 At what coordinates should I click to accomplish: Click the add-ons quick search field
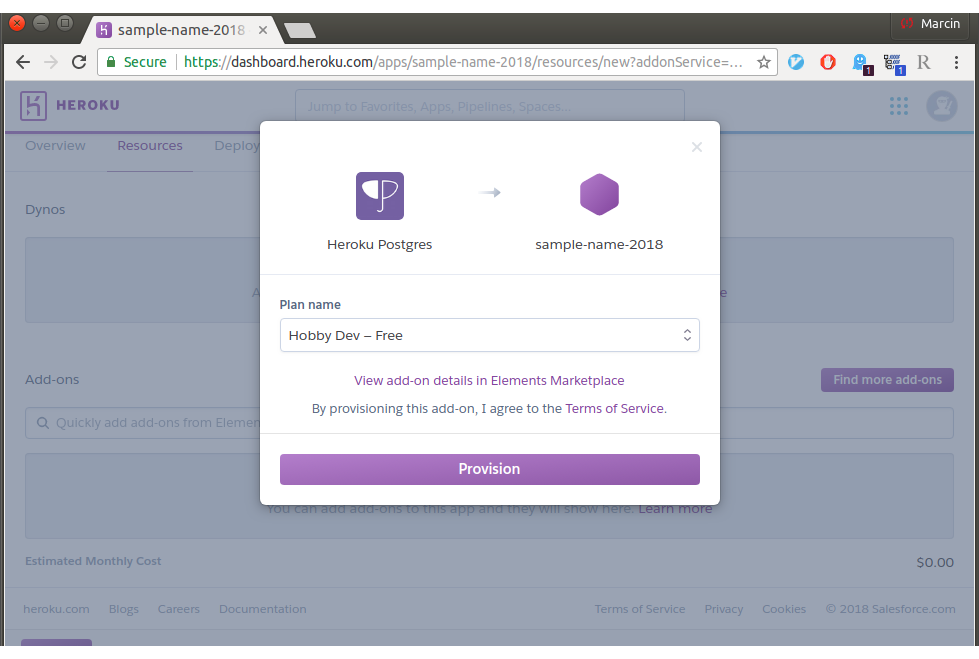click(x=490, y=423)
